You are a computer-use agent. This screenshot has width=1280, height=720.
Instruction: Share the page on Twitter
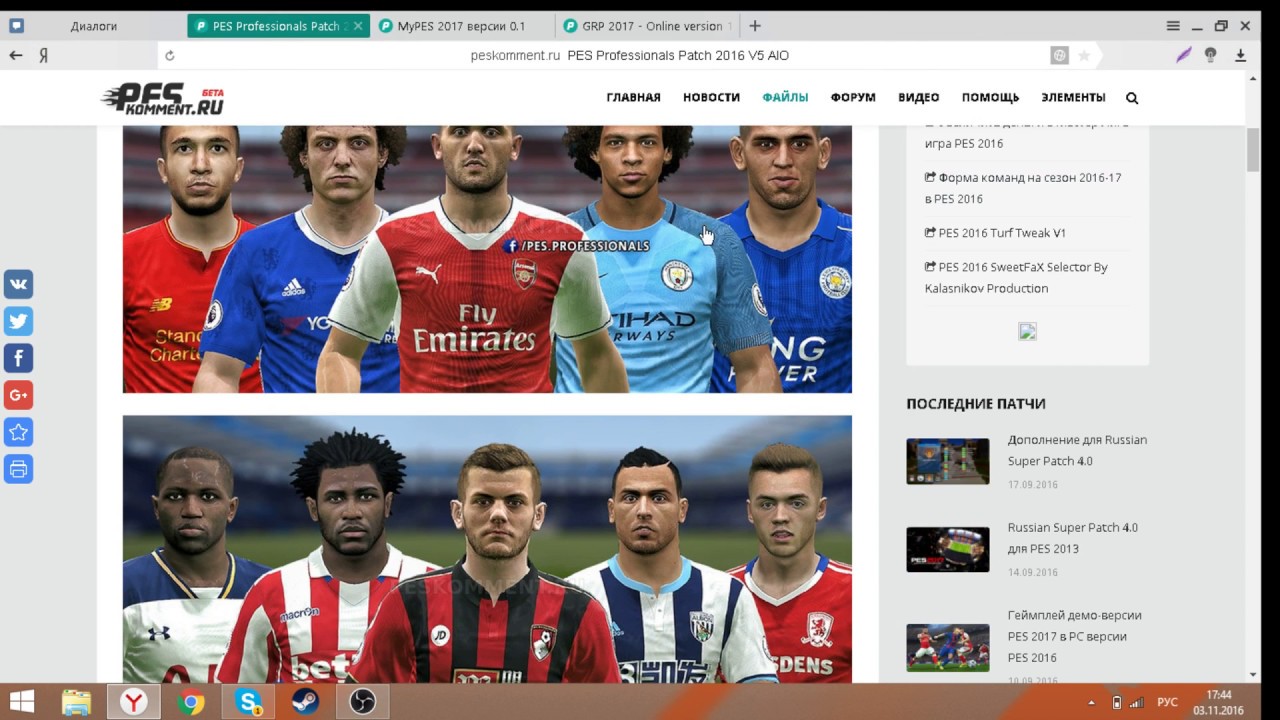(18, 321)
